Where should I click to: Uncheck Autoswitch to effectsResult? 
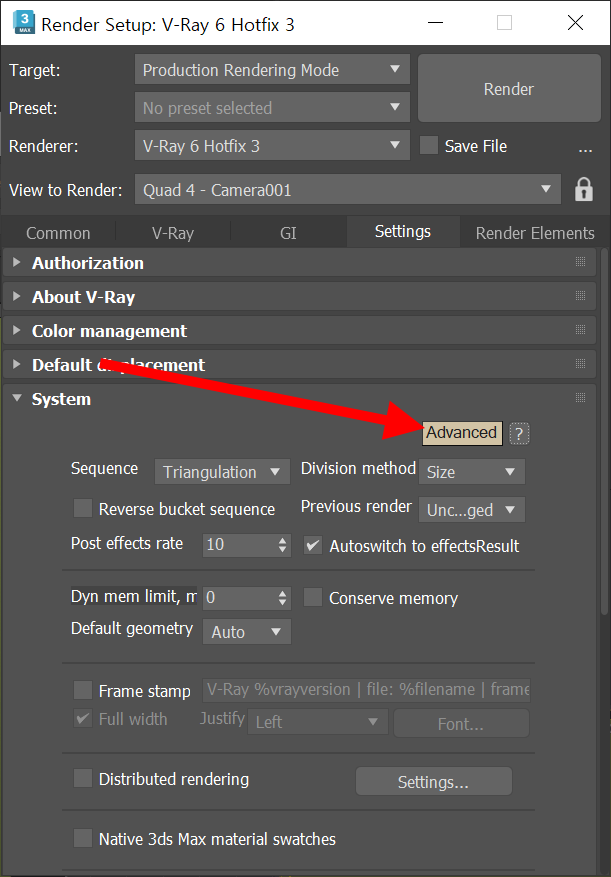point(313,545)
